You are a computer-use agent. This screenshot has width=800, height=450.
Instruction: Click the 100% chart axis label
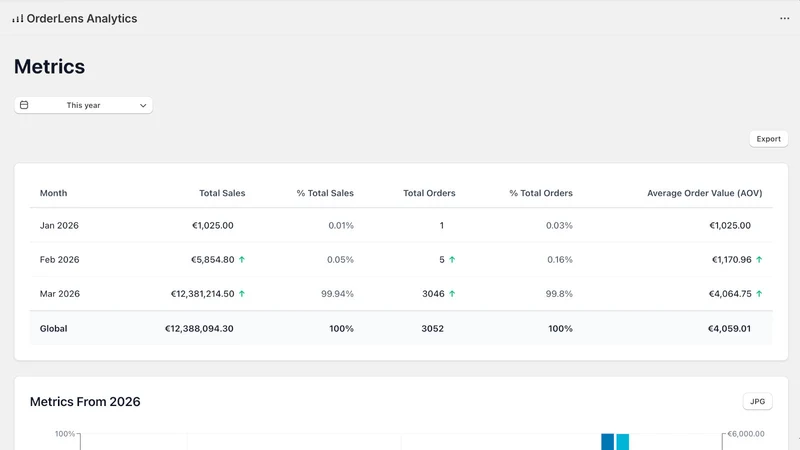65,434
